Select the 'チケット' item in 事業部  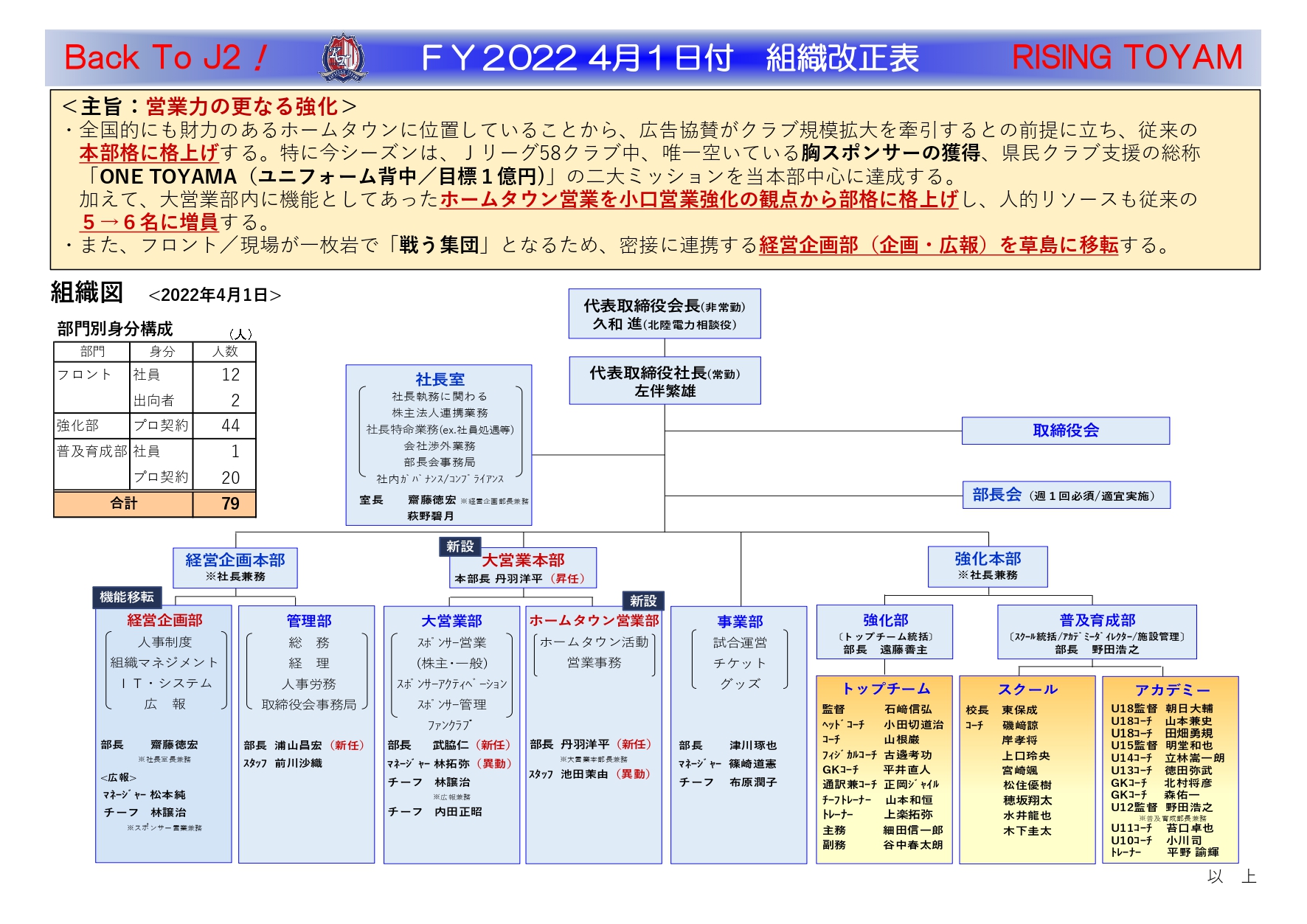point(740,664)
